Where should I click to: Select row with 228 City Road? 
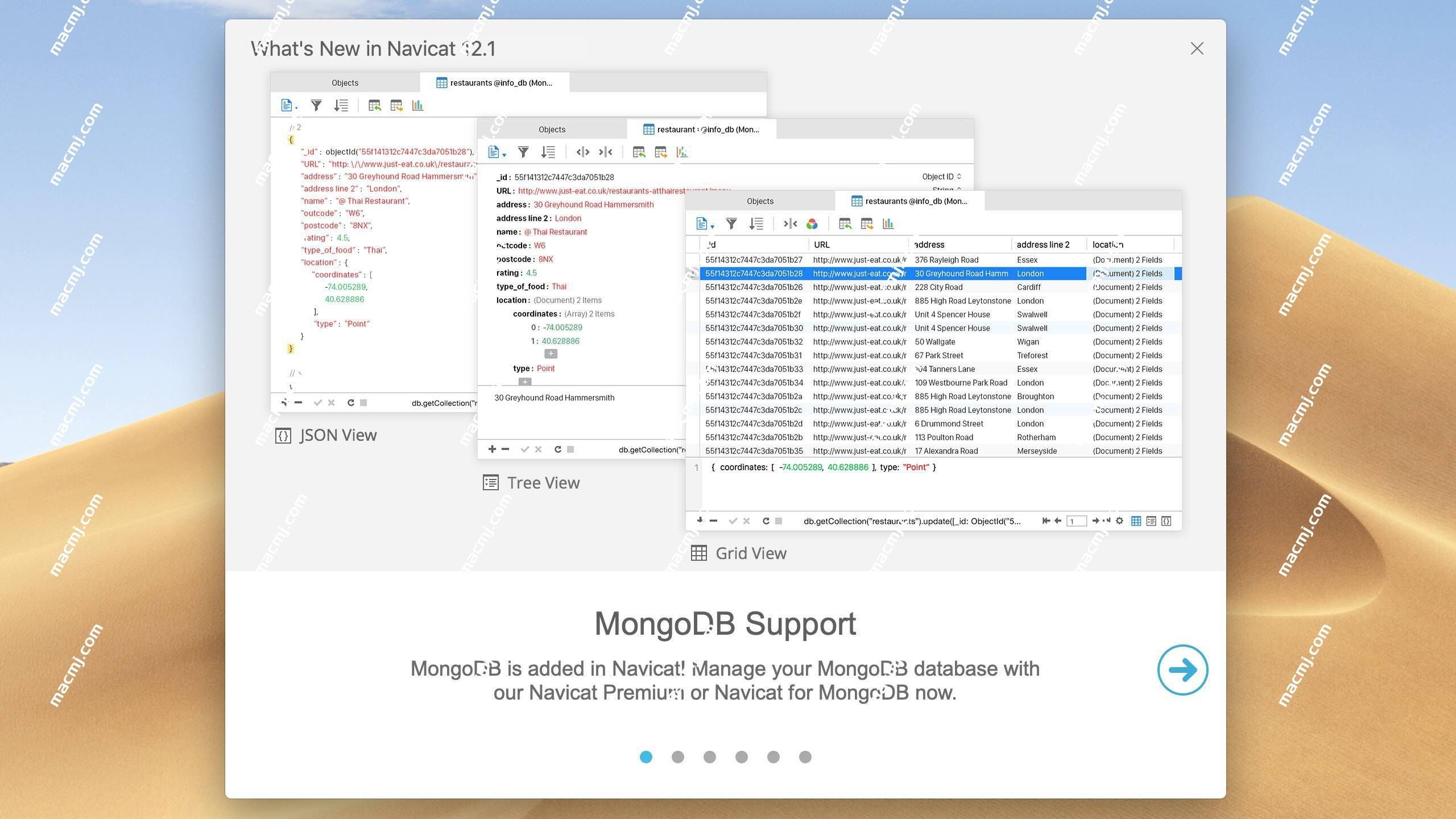click(940, 287)
